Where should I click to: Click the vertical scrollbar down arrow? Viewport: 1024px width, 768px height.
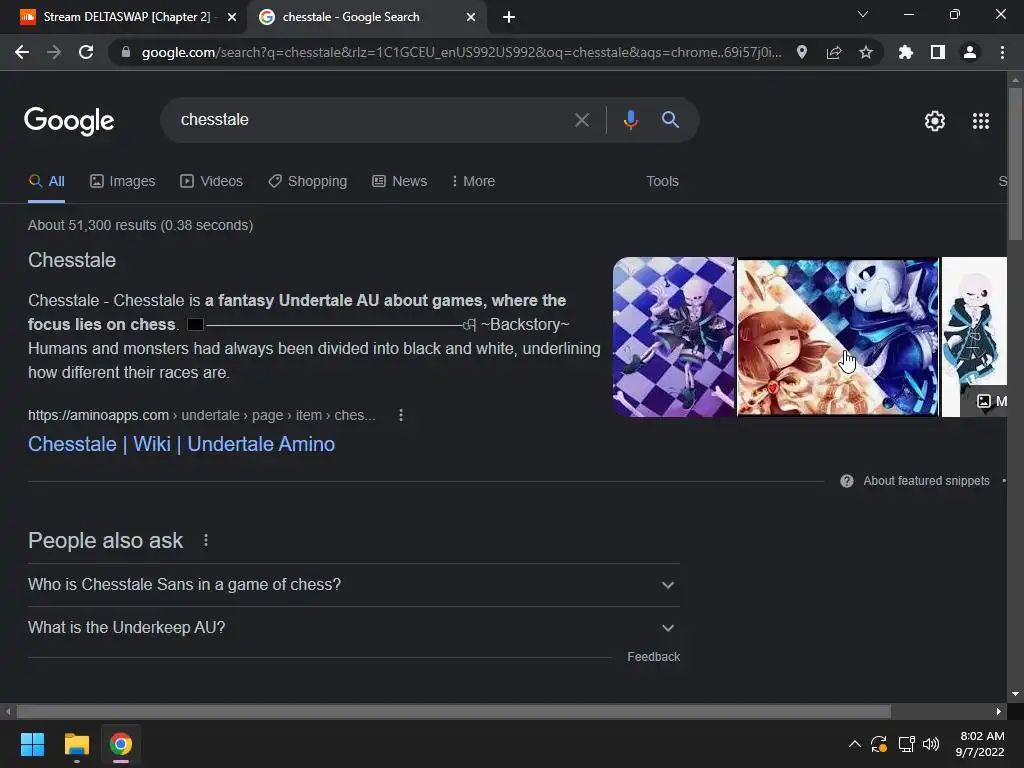(x=1015, y=694)
